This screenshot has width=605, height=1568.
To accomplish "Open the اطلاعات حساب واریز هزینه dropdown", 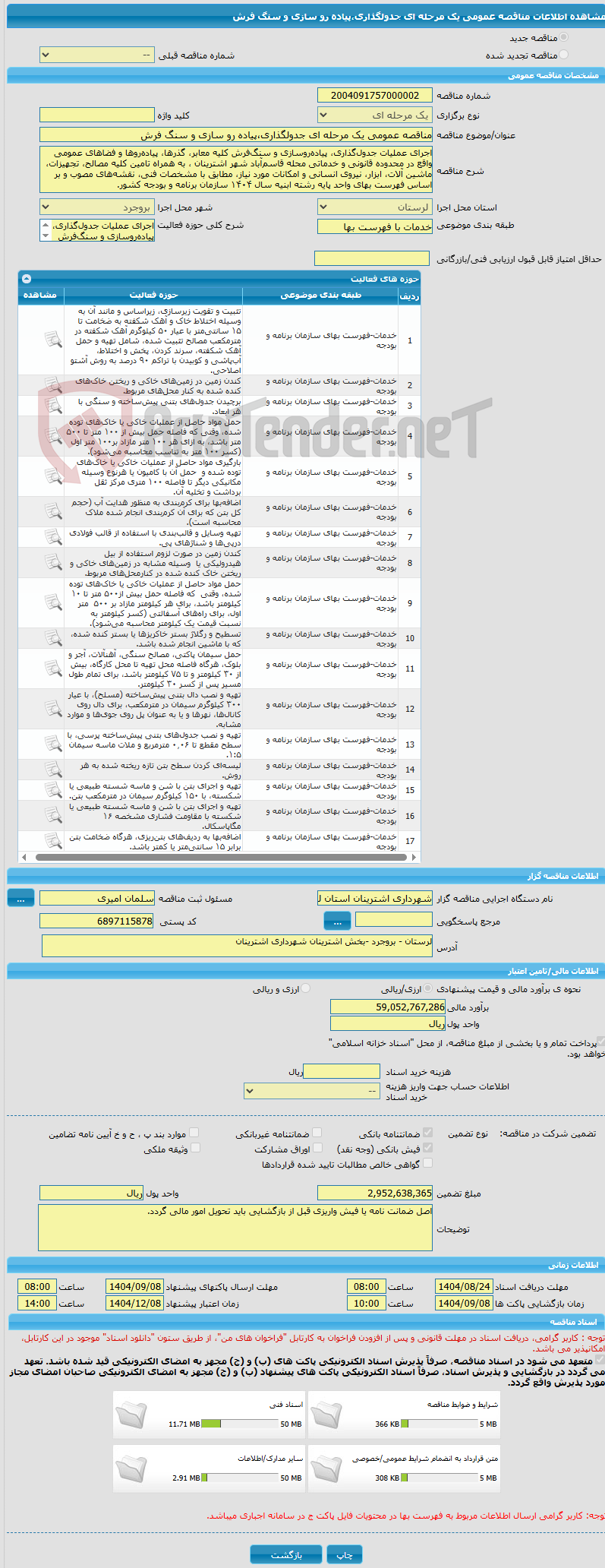I will [312, 1091].
